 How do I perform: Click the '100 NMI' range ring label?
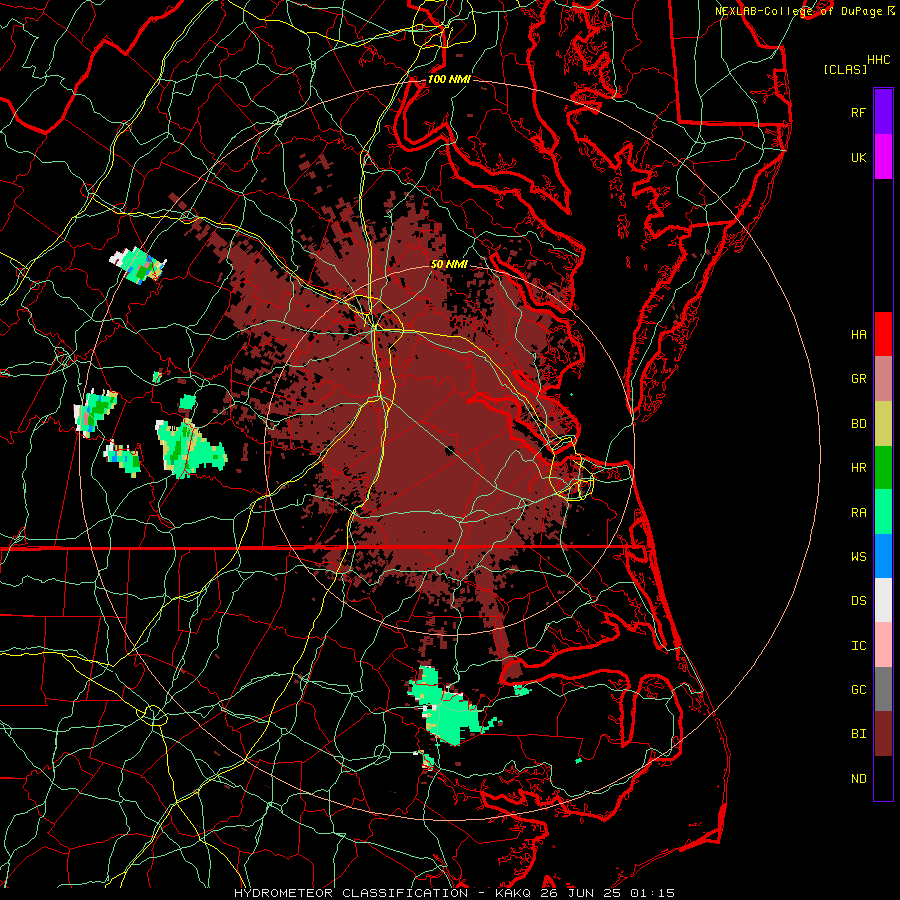pos(449,79)
